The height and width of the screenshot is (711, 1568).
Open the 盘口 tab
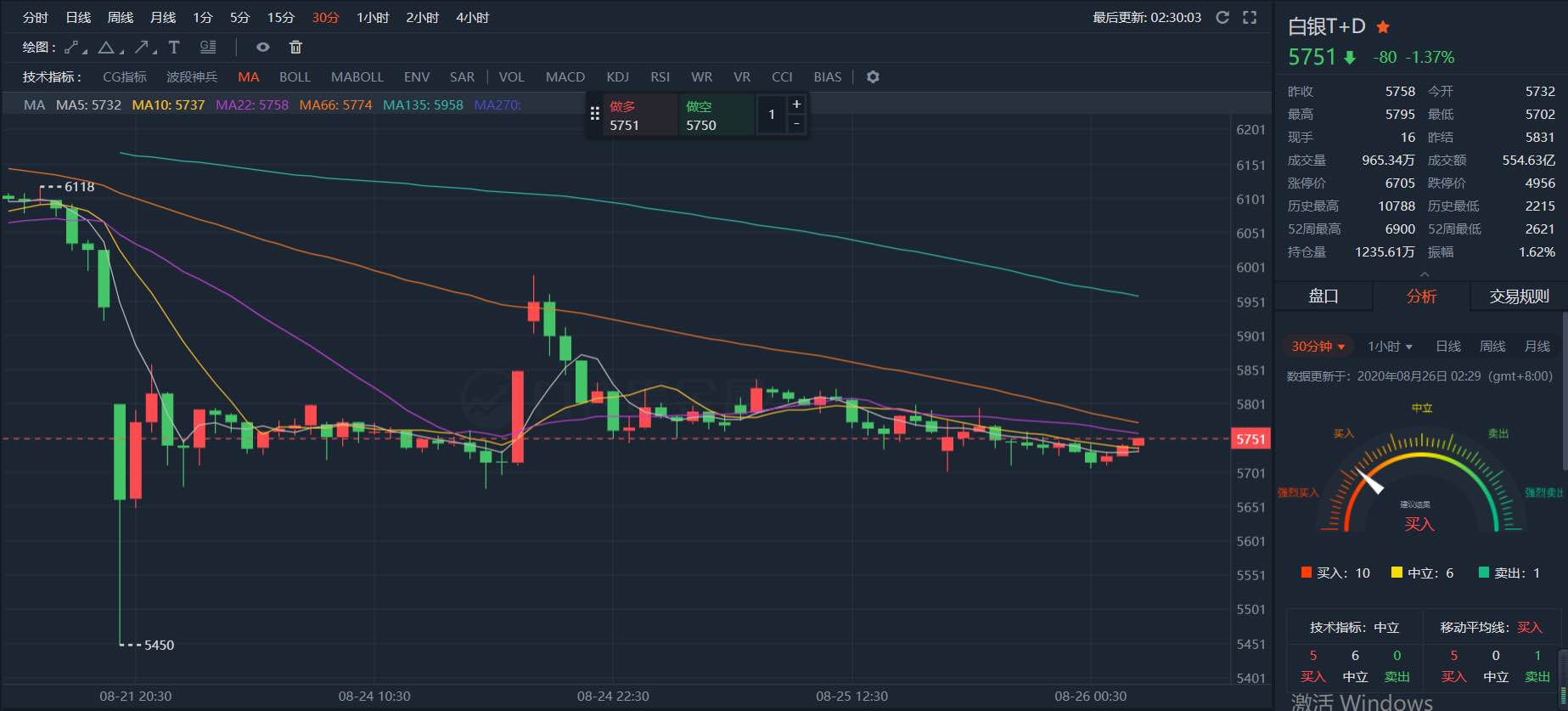tap(1324, 296)
